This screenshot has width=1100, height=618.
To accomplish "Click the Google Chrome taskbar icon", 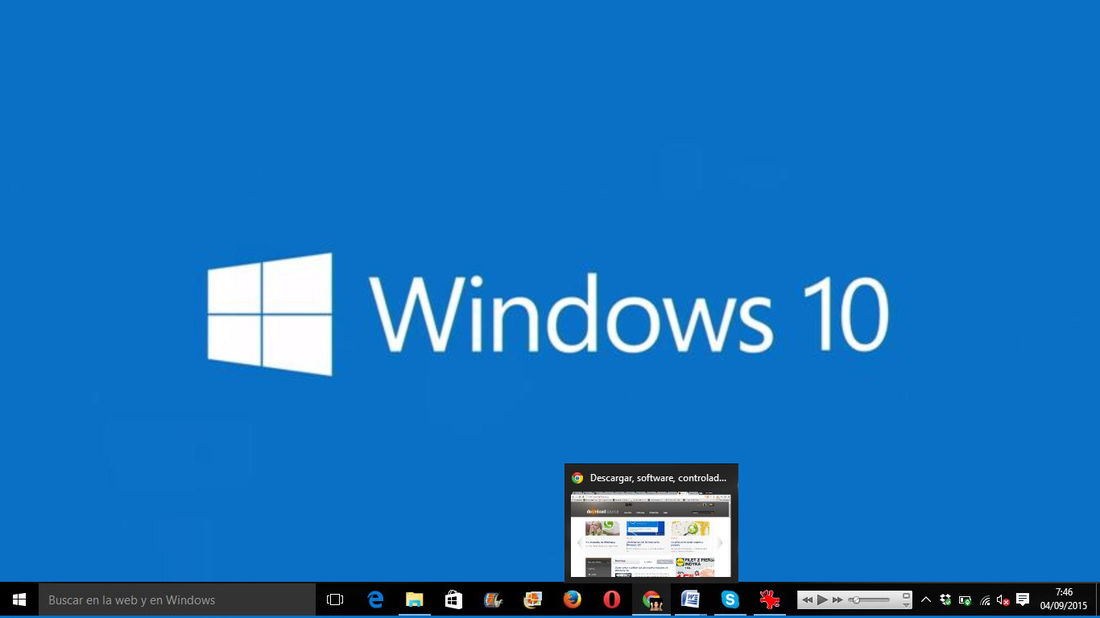I will 651,600.
